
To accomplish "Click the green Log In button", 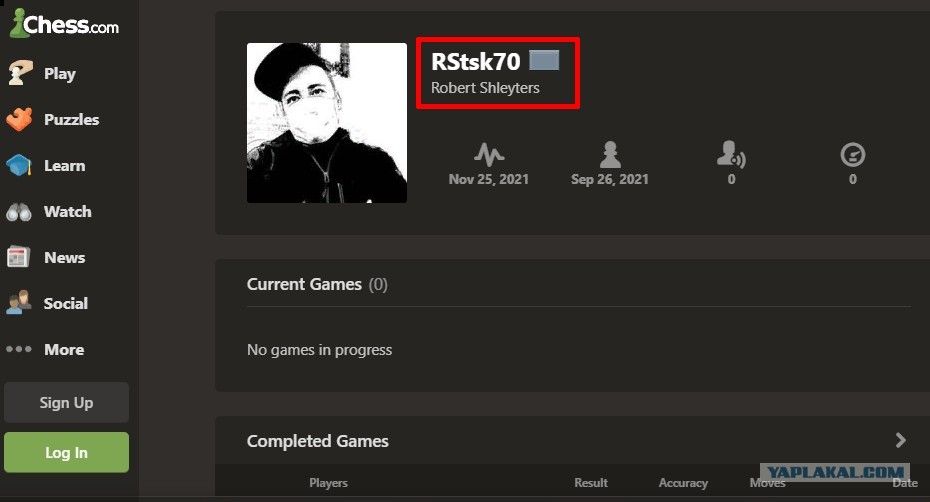I will [x=66, y=452].
